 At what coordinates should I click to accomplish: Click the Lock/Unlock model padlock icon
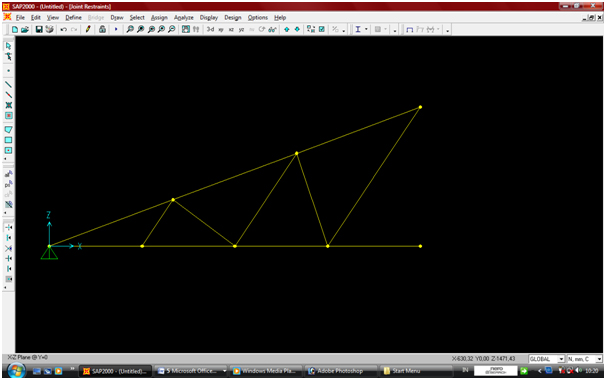pyautogui.click(x=102, y=29)
